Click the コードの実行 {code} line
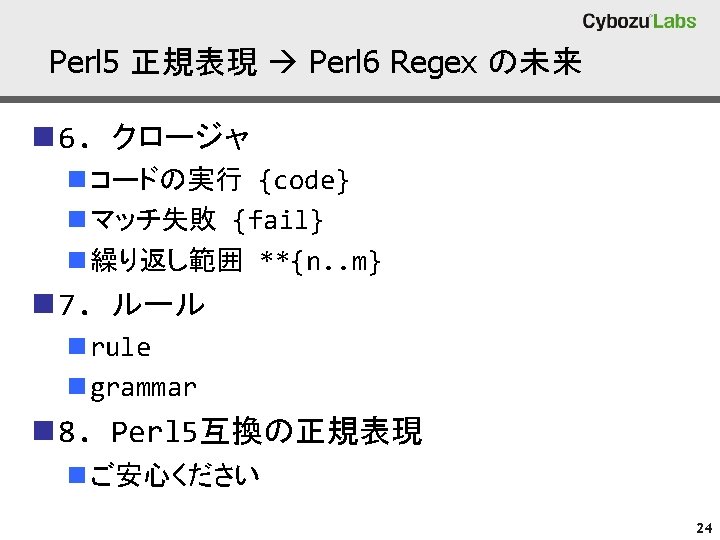Image resolution: width=720 pixels, height=540 pixels. 219,181
